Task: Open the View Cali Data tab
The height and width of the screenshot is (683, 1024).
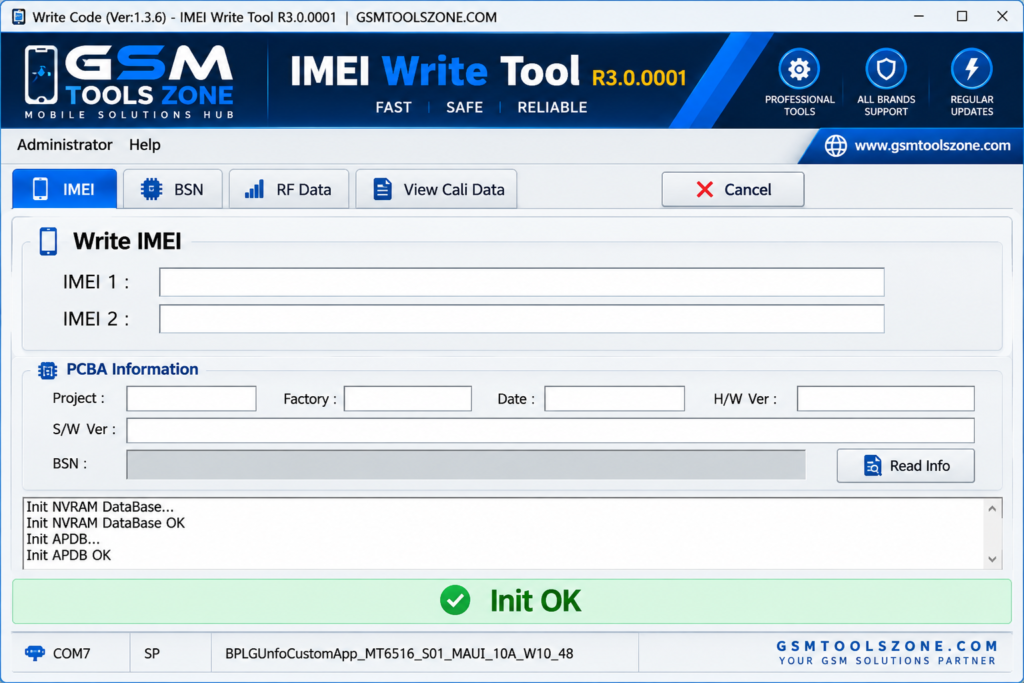Action: [x=436, y=189]
